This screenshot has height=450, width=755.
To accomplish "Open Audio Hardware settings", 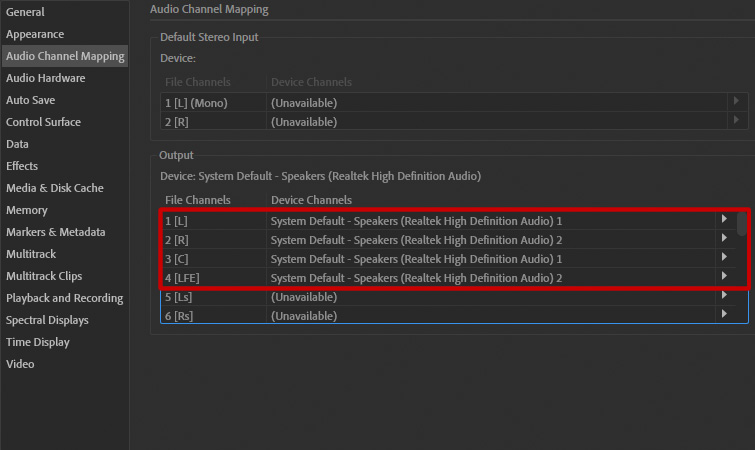I will point(45,78).
